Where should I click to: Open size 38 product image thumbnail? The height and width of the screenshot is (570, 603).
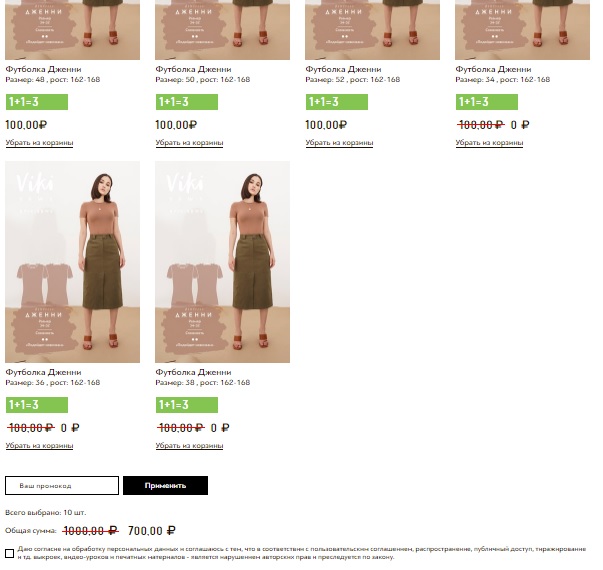coord(222,262)
